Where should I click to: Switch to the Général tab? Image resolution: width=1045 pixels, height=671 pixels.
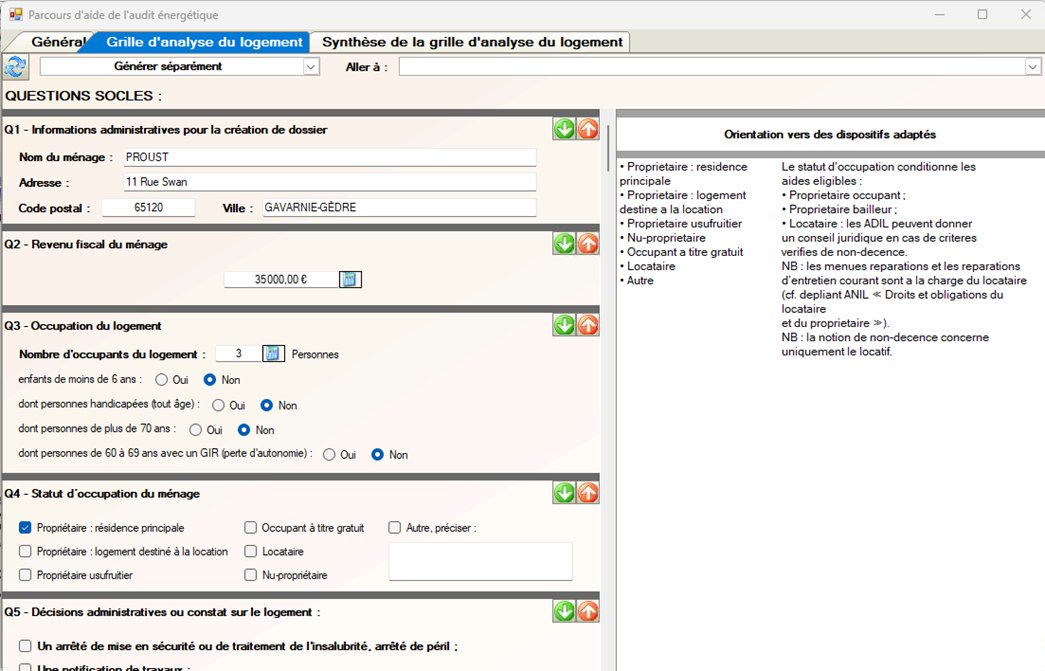(56, 42)
